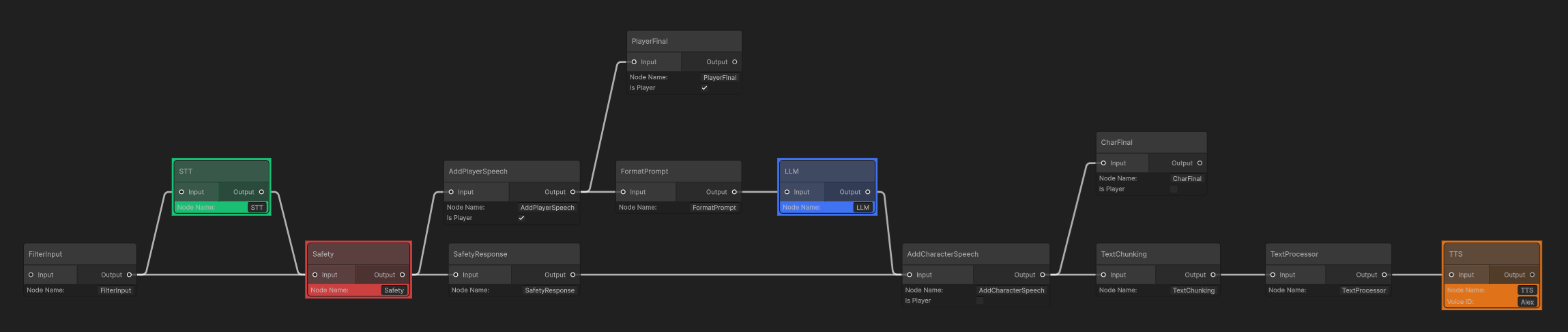
Task: Click the PlayerFinal node's Input port
Action: 634,62
